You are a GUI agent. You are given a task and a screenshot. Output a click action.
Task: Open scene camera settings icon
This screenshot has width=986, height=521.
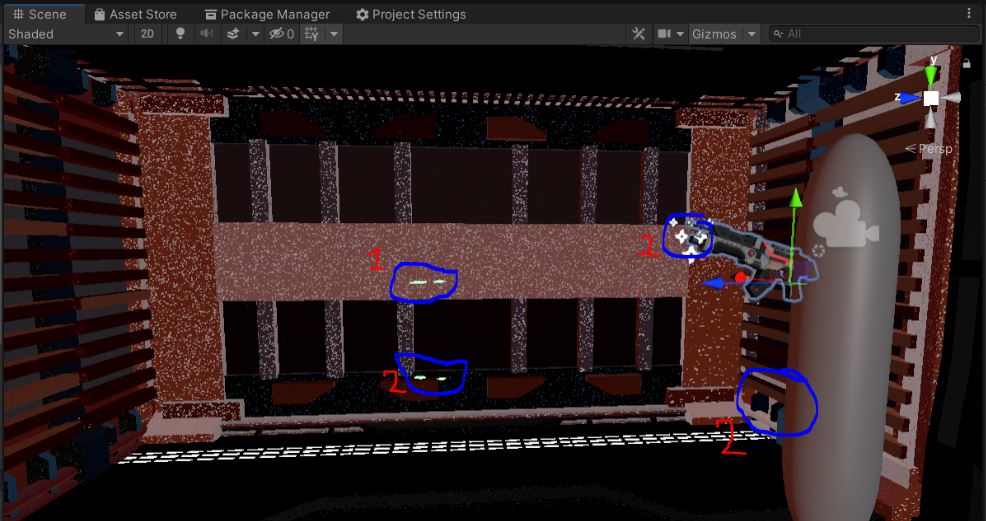click(664, 34)
